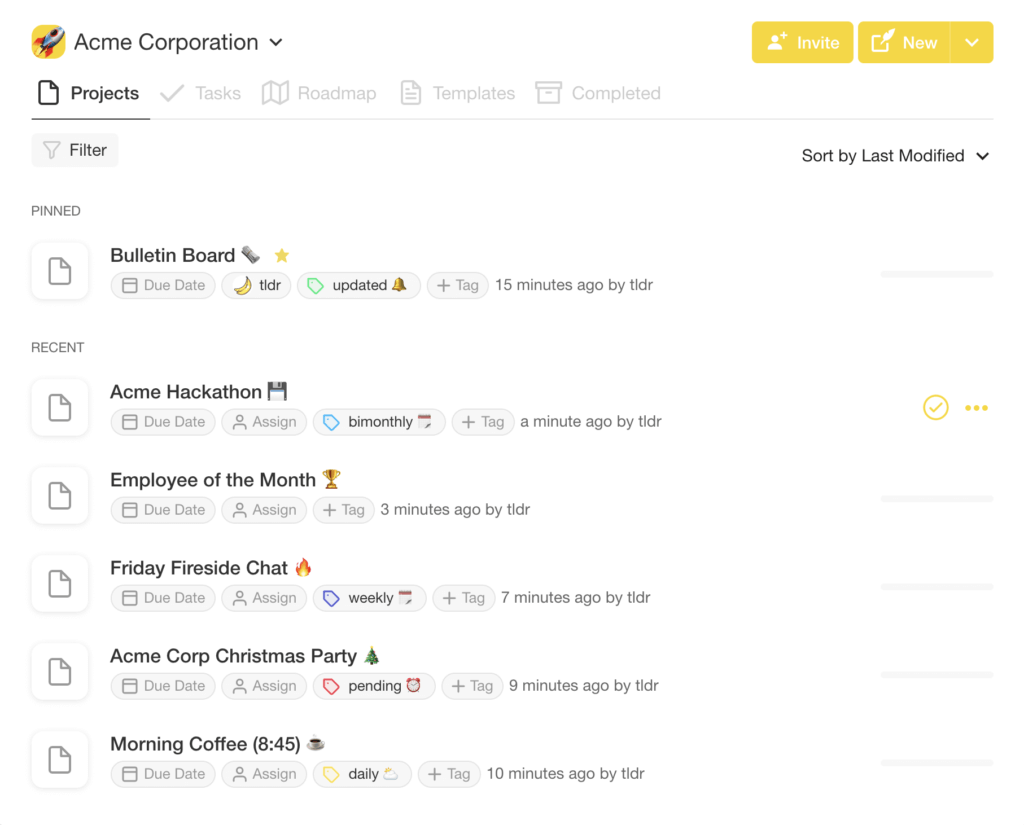Open the Filter button
Viewport: 1024px width, 825px height.
click(75, 150)
